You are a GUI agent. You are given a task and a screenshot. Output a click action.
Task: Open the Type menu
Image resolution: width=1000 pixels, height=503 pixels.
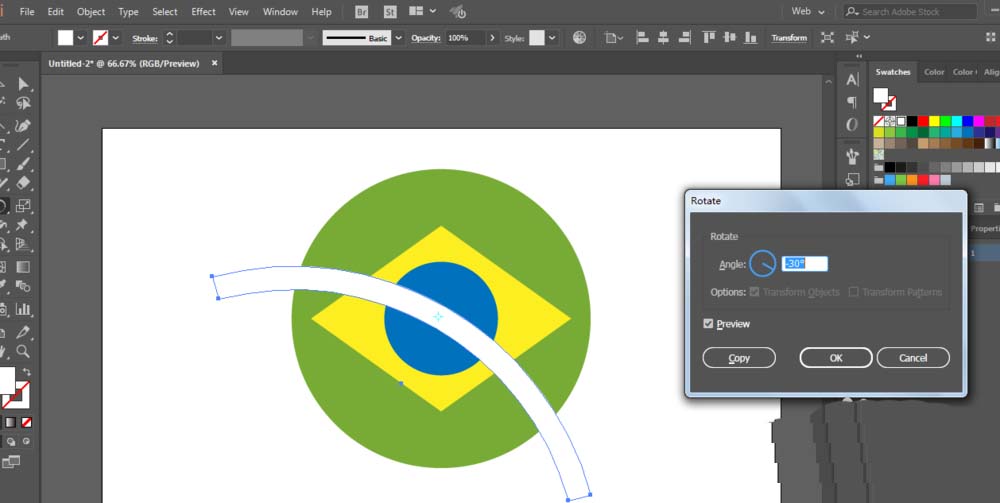coord(128,11)
